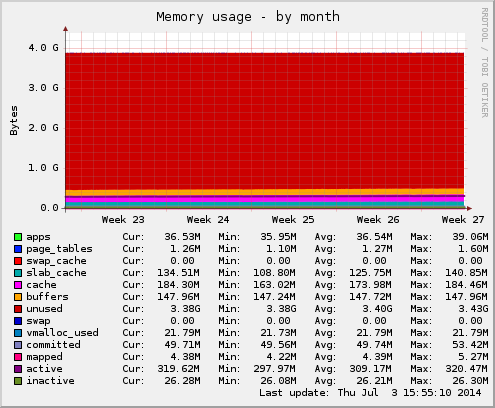The height and width of the screenshot is (408, 495).
Task: Click the vmalloc_used min value 21.73M
Action: coord(278,333)
